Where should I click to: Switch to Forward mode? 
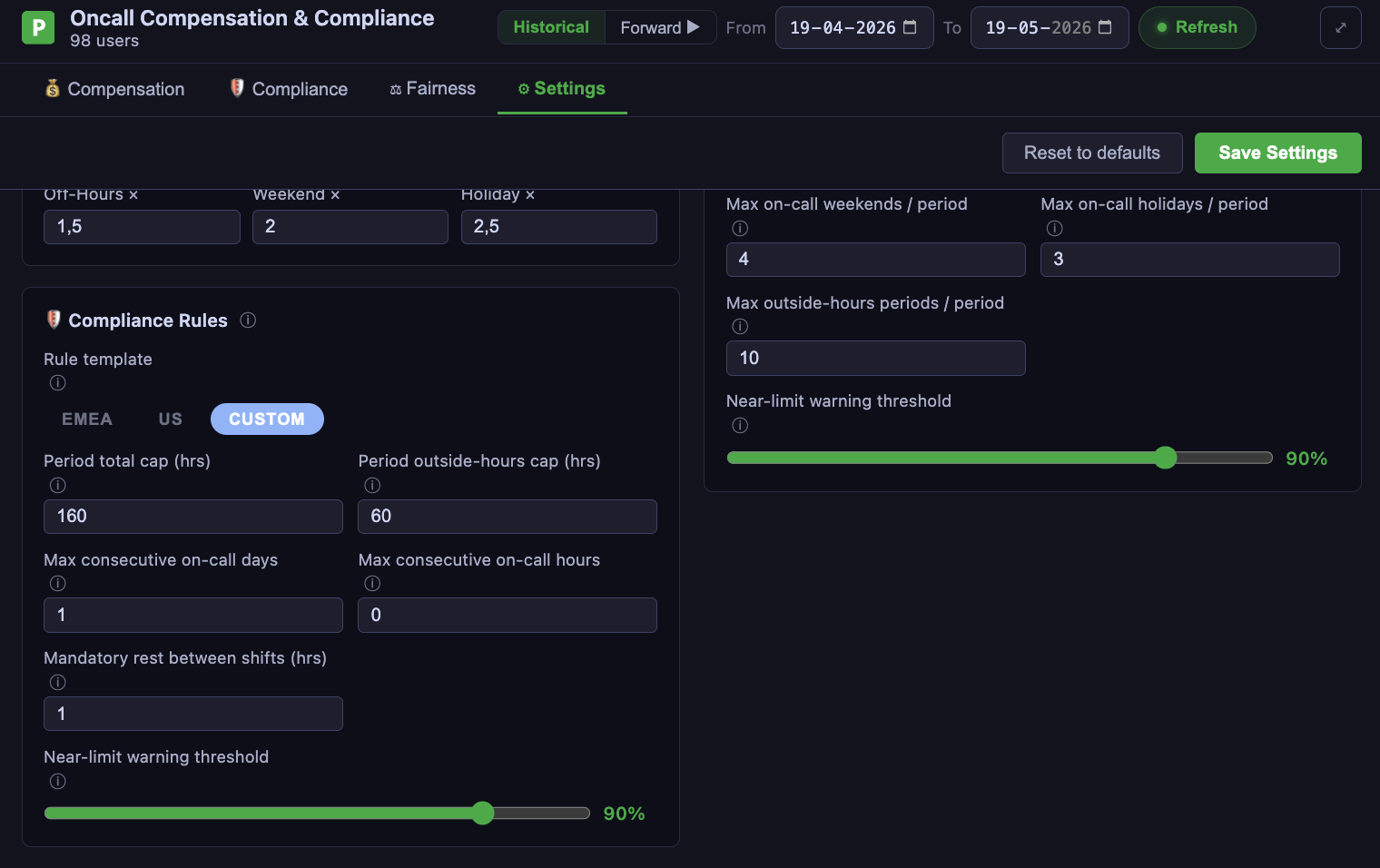(x=660, y=27)
